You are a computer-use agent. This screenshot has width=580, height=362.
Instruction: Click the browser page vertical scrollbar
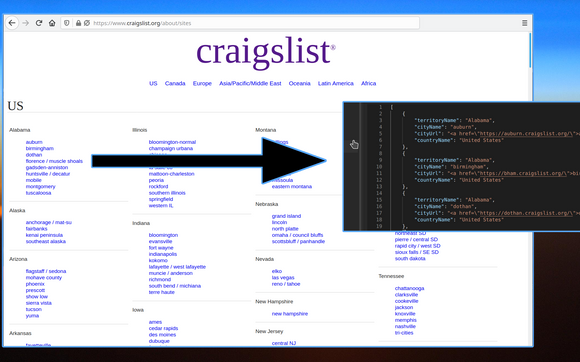530,50
